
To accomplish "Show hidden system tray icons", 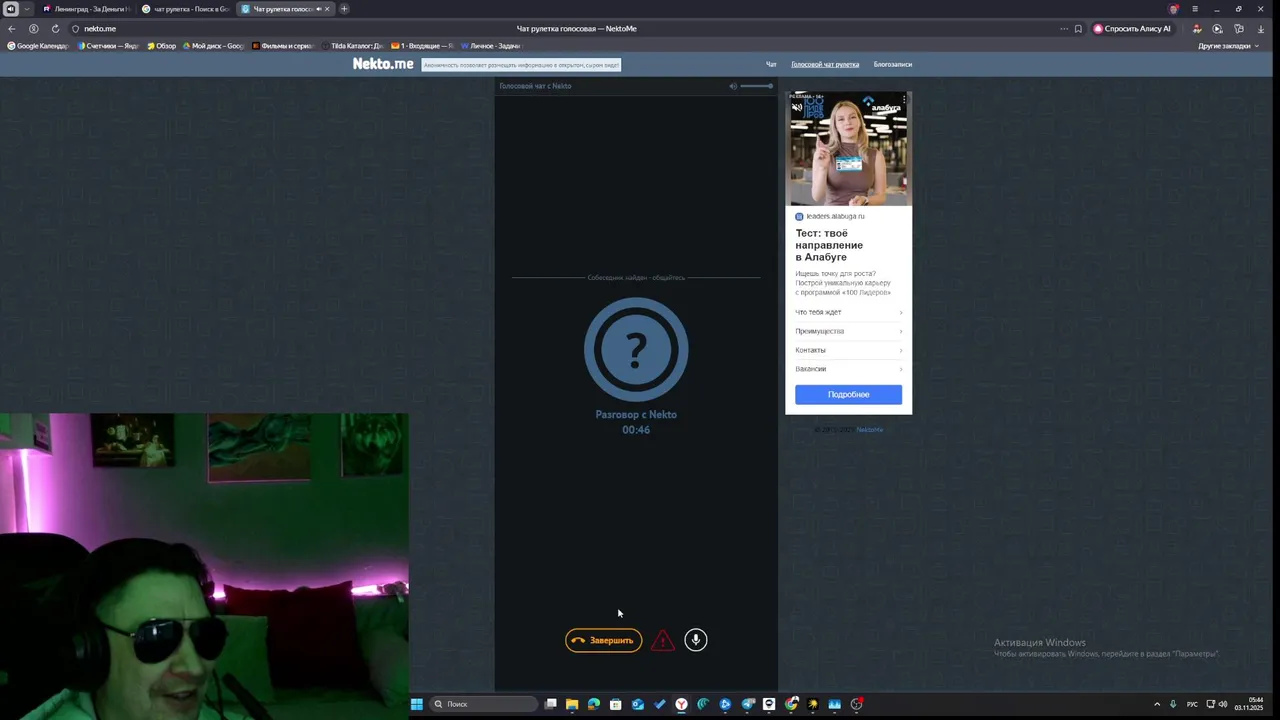I will [1157, 704].
